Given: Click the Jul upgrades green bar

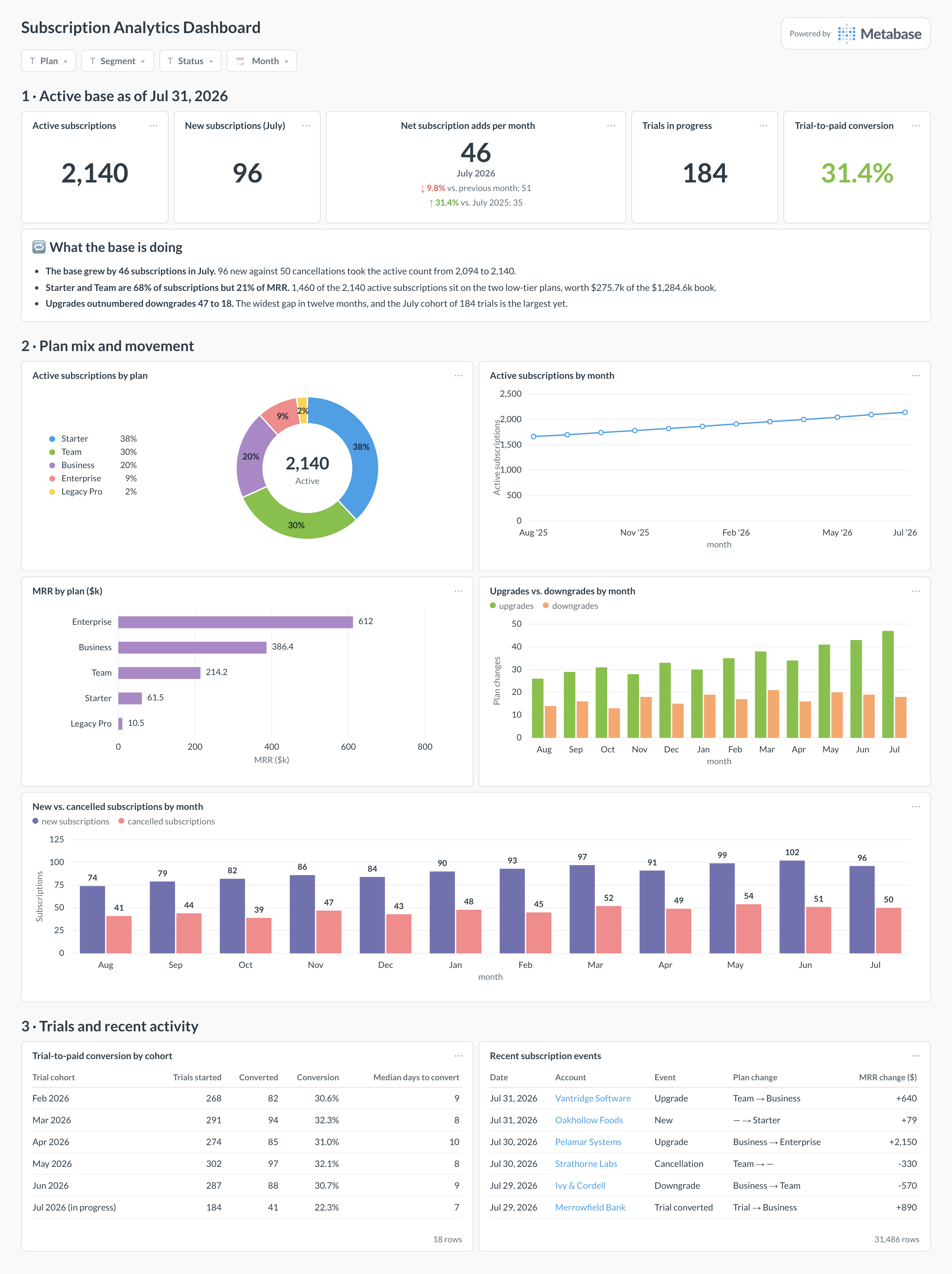Looking at the screenshot, I should pyautogui.click(x=888, y=684).
